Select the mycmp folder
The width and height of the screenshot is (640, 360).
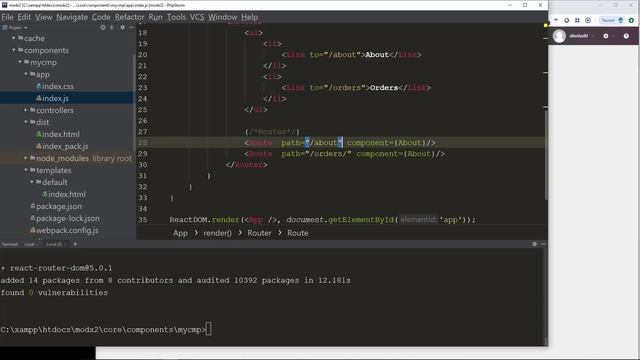click(x=40, y=62)
